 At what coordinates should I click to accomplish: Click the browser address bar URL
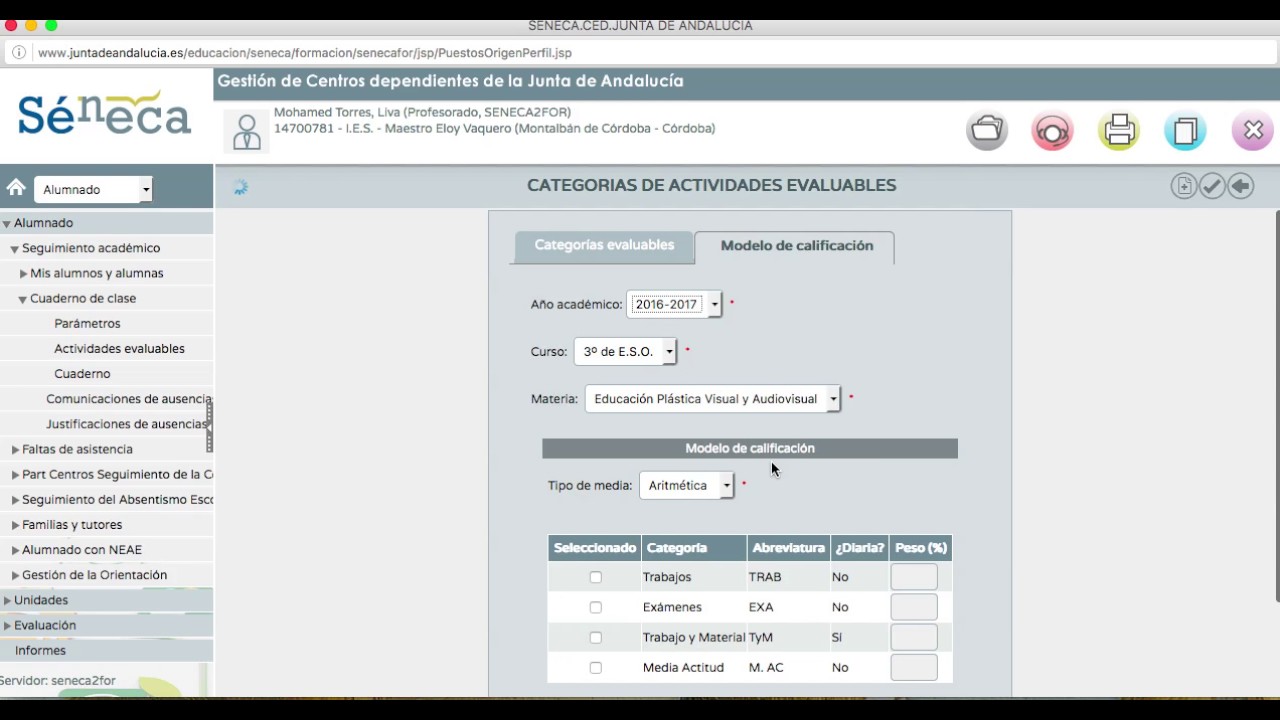click(x=304, y=53)
